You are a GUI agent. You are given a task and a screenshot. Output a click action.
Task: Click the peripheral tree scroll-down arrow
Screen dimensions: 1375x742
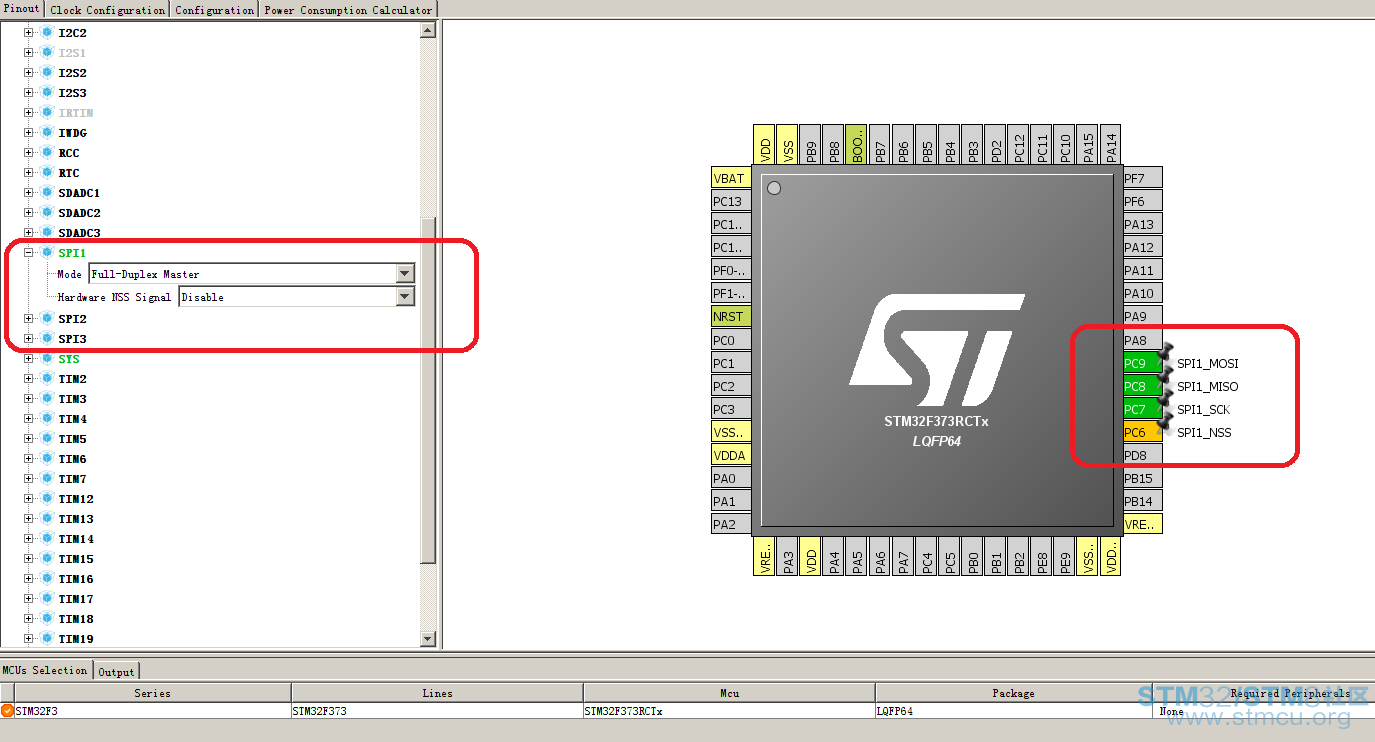coord(428,639)
